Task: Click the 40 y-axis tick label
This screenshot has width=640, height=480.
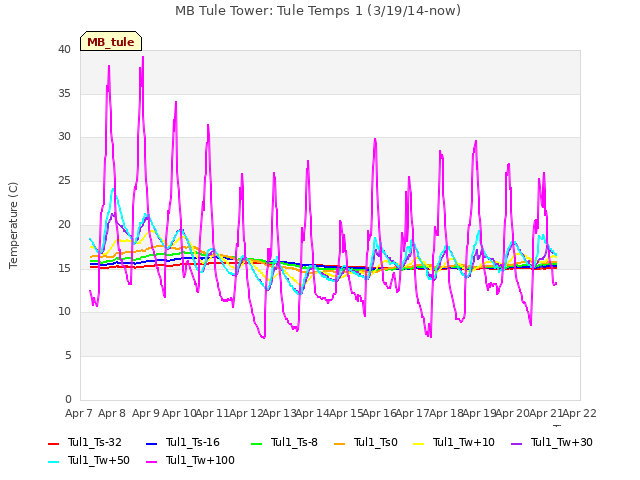Action: [64, 50]
